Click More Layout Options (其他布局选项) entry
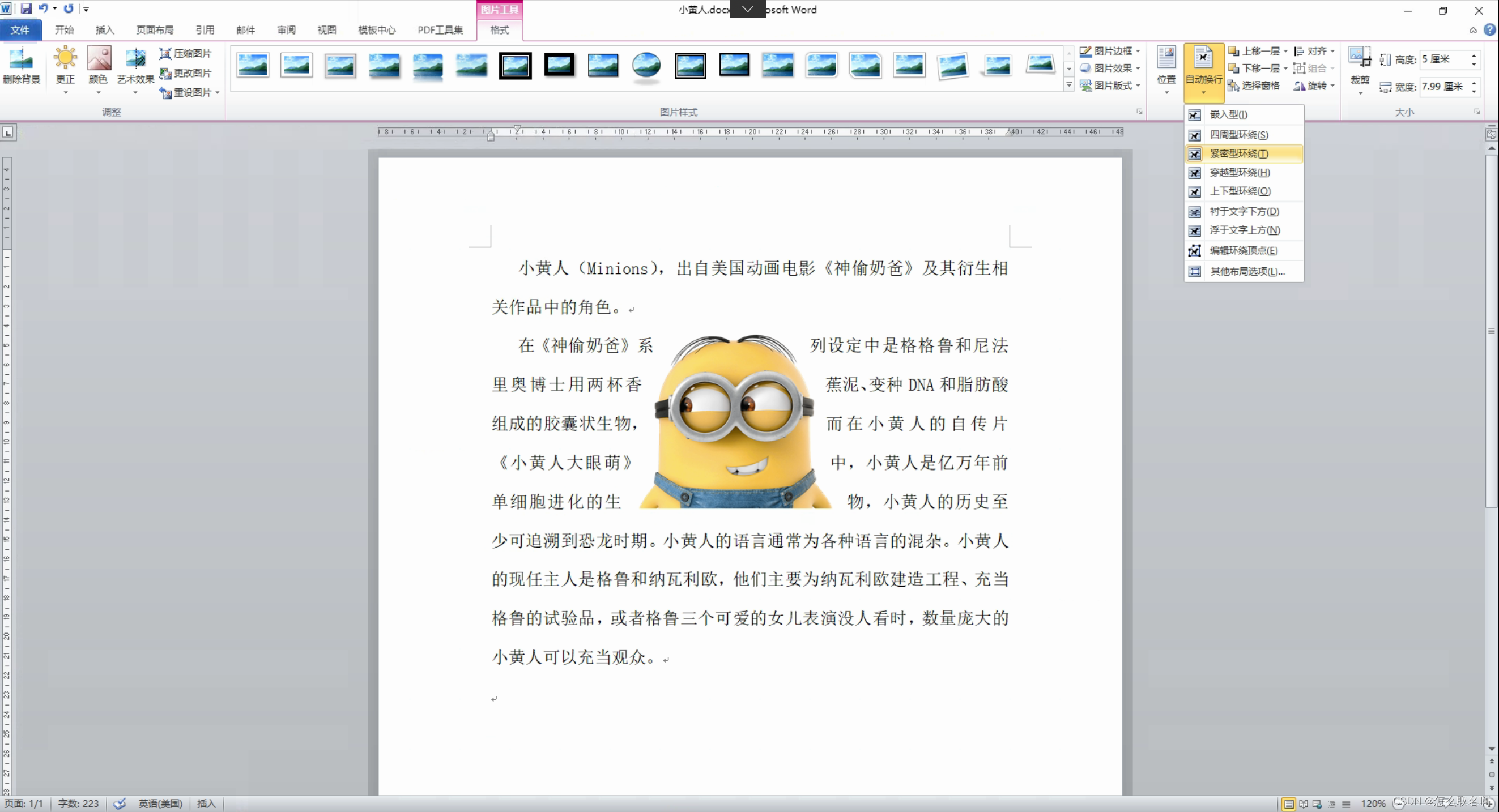Image resolution: width=1499 pixels, height=812 pixels. pos(1246,272)
